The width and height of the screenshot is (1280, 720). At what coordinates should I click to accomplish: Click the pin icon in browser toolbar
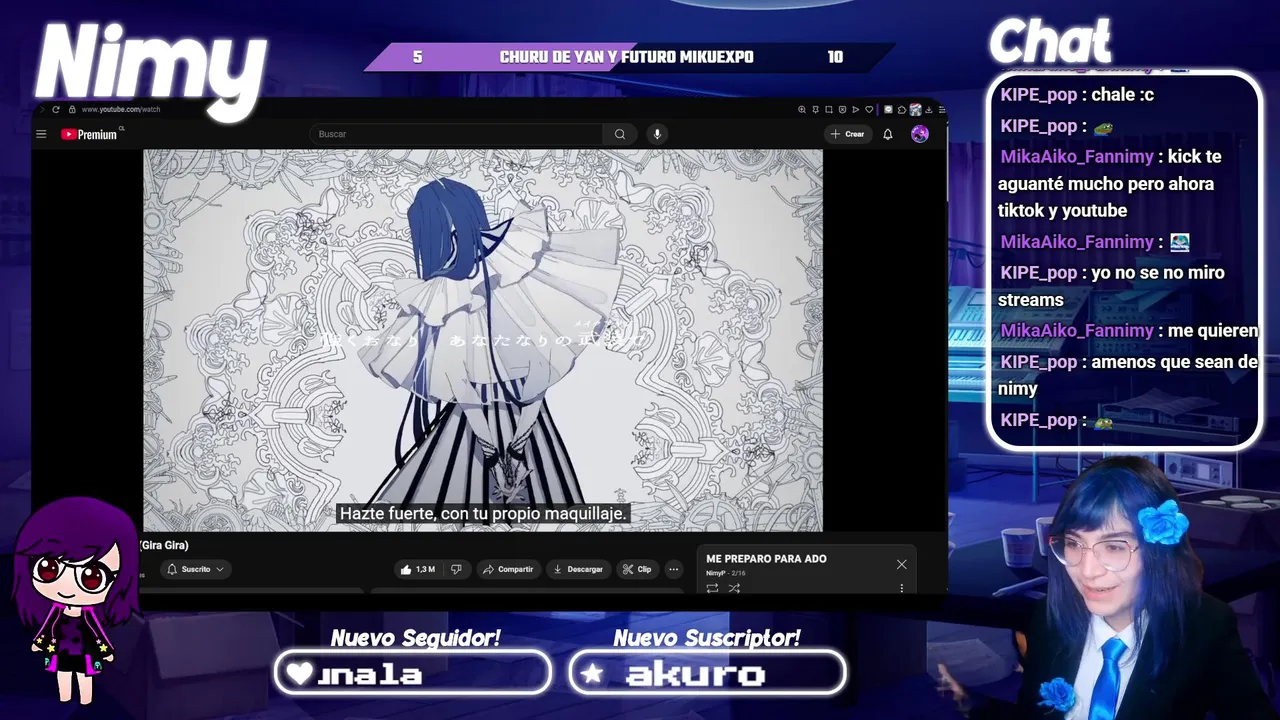click(x=816, y=110)
